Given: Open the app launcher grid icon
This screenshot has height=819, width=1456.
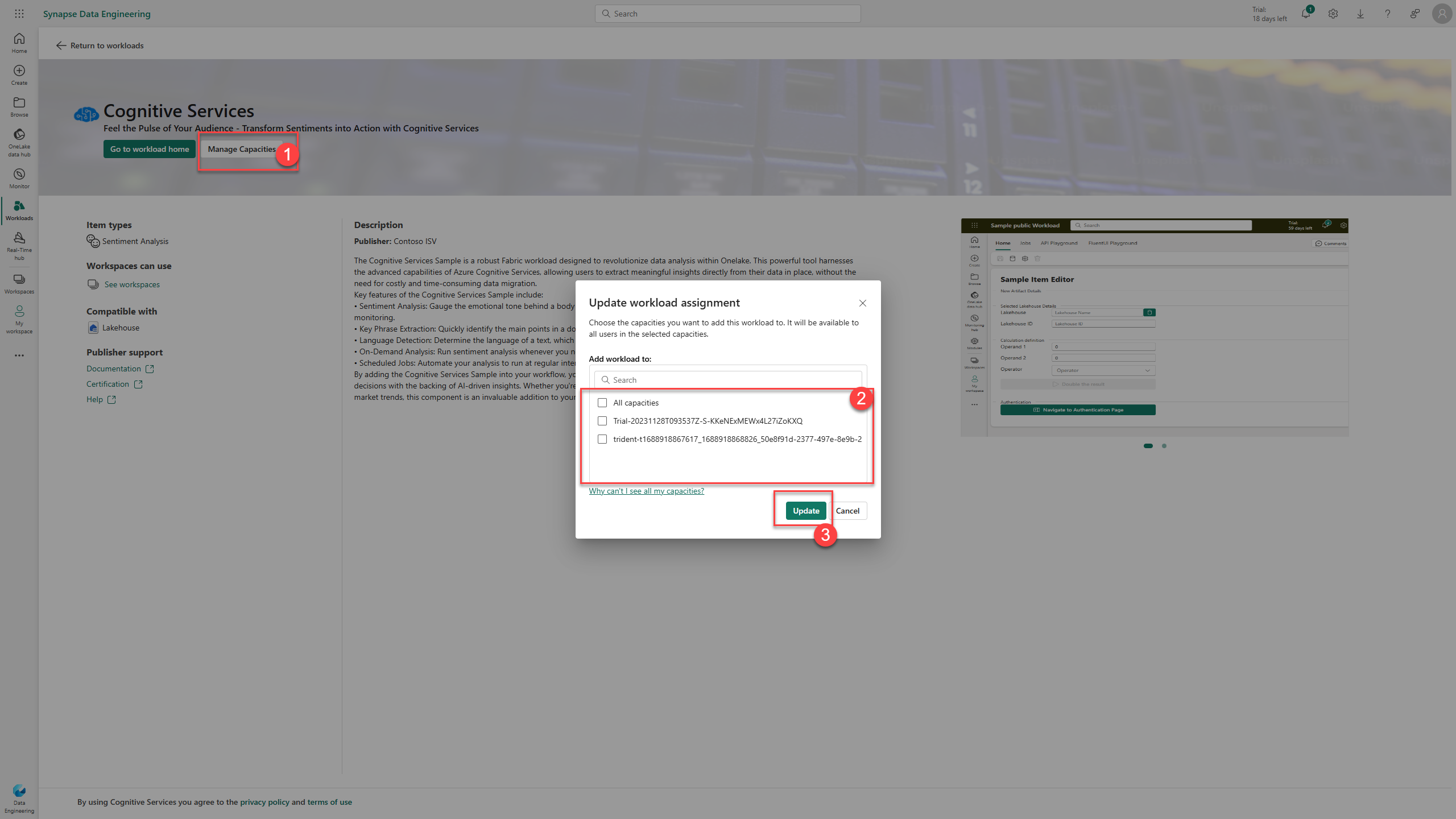Looking at the screenshot, I should click(x=19, y=14).
